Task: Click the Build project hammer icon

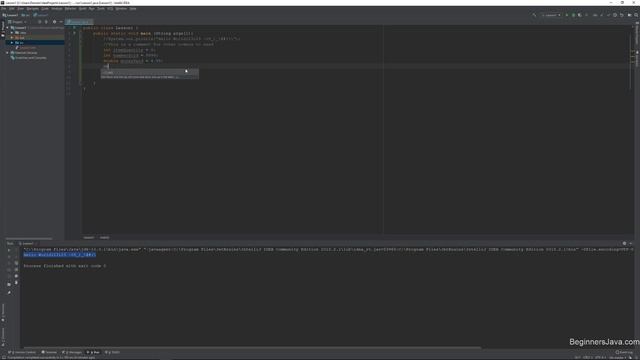Action: [x=534, y=15]
